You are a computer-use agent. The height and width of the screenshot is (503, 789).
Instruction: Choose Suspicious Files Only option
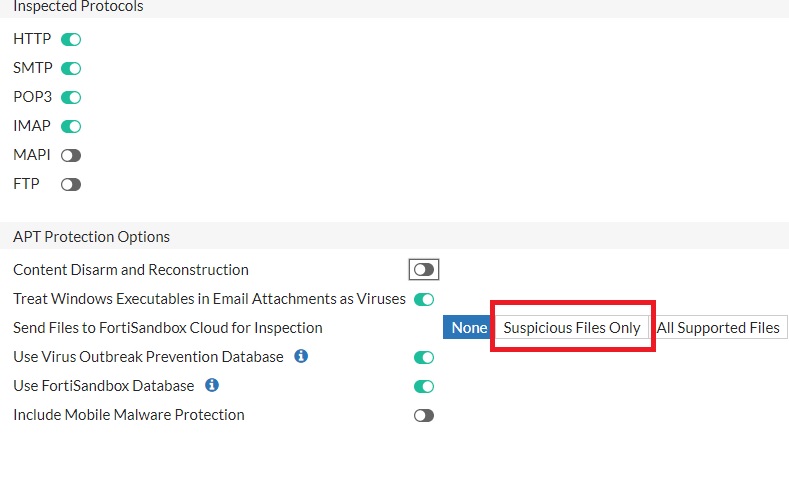pos(572,328)
